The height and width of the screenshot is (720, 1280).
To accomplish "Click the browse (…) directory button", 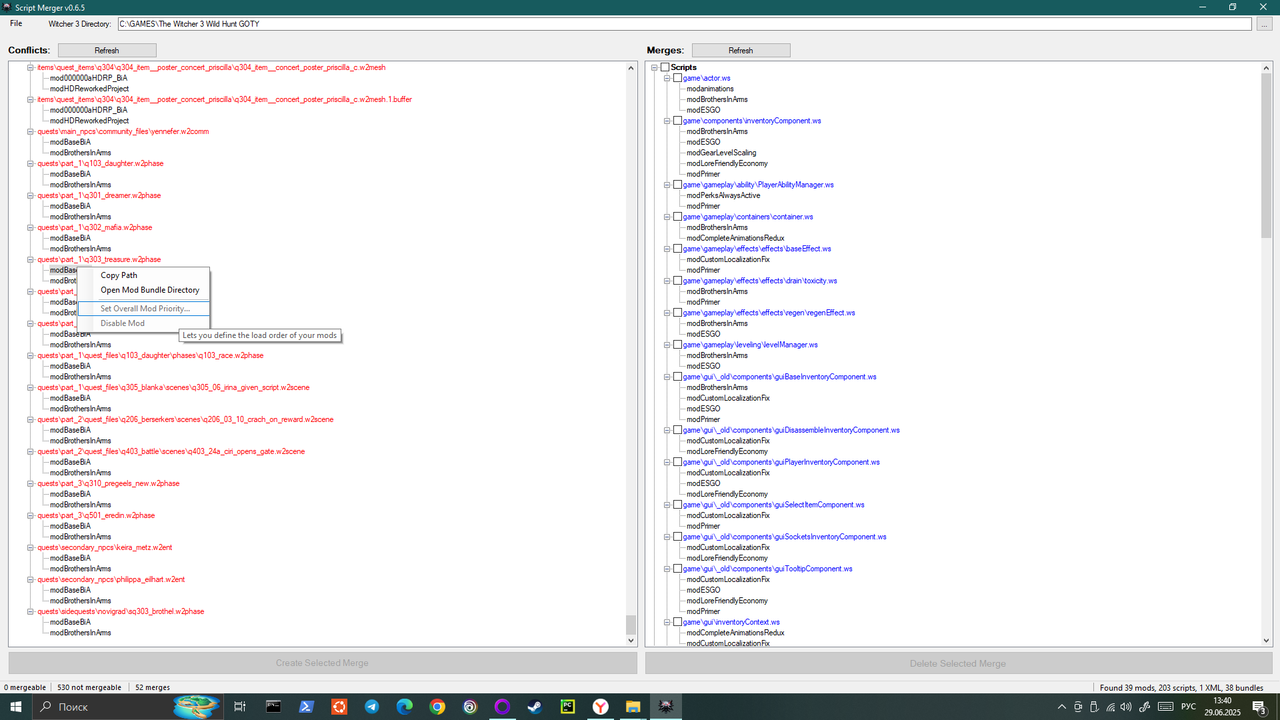I will pyautogui.click(x=1265, y=23).
